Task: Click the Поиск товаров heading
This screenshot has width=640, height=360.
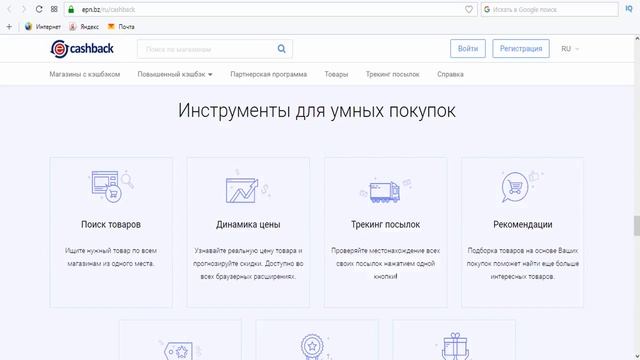Action: click(x=111, y=224)
